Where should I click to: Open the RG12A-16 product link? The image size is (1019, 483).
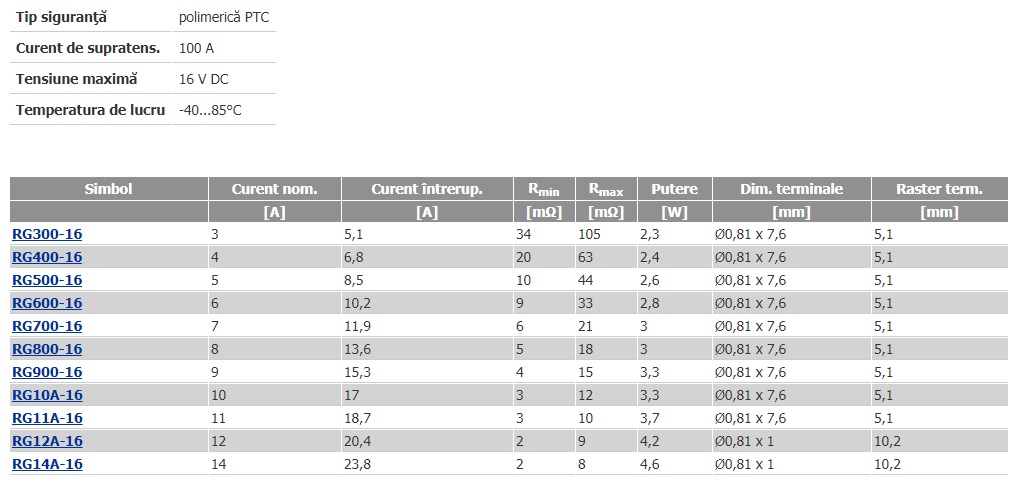click(47, 441)
